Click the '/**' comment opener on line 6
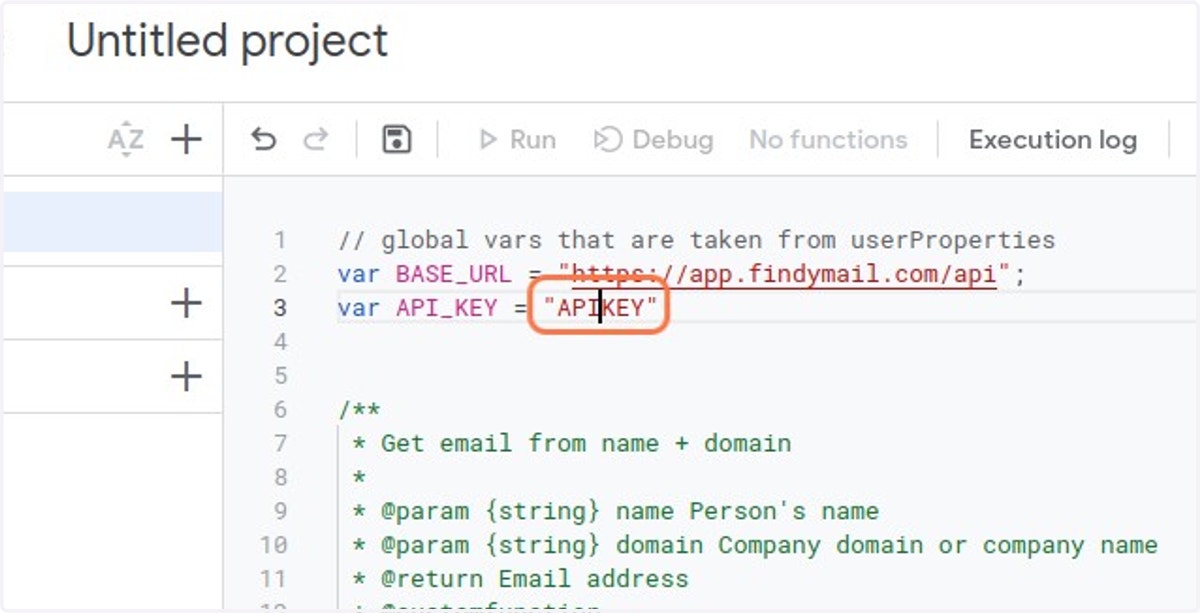 pos(360,409)
